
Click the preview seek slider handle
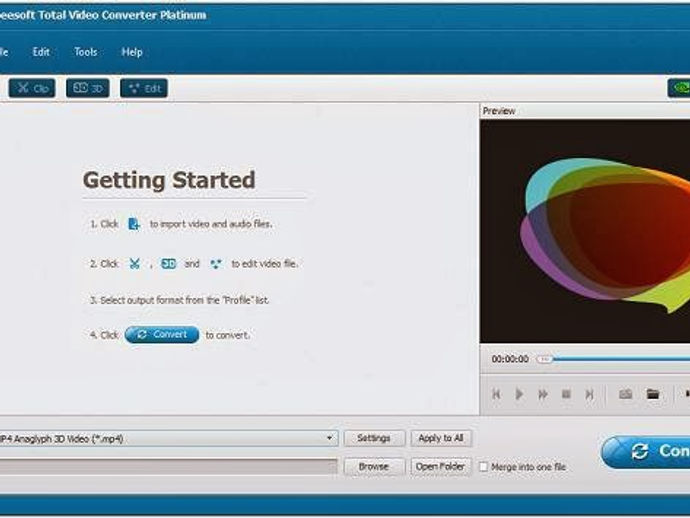point(544,359)
